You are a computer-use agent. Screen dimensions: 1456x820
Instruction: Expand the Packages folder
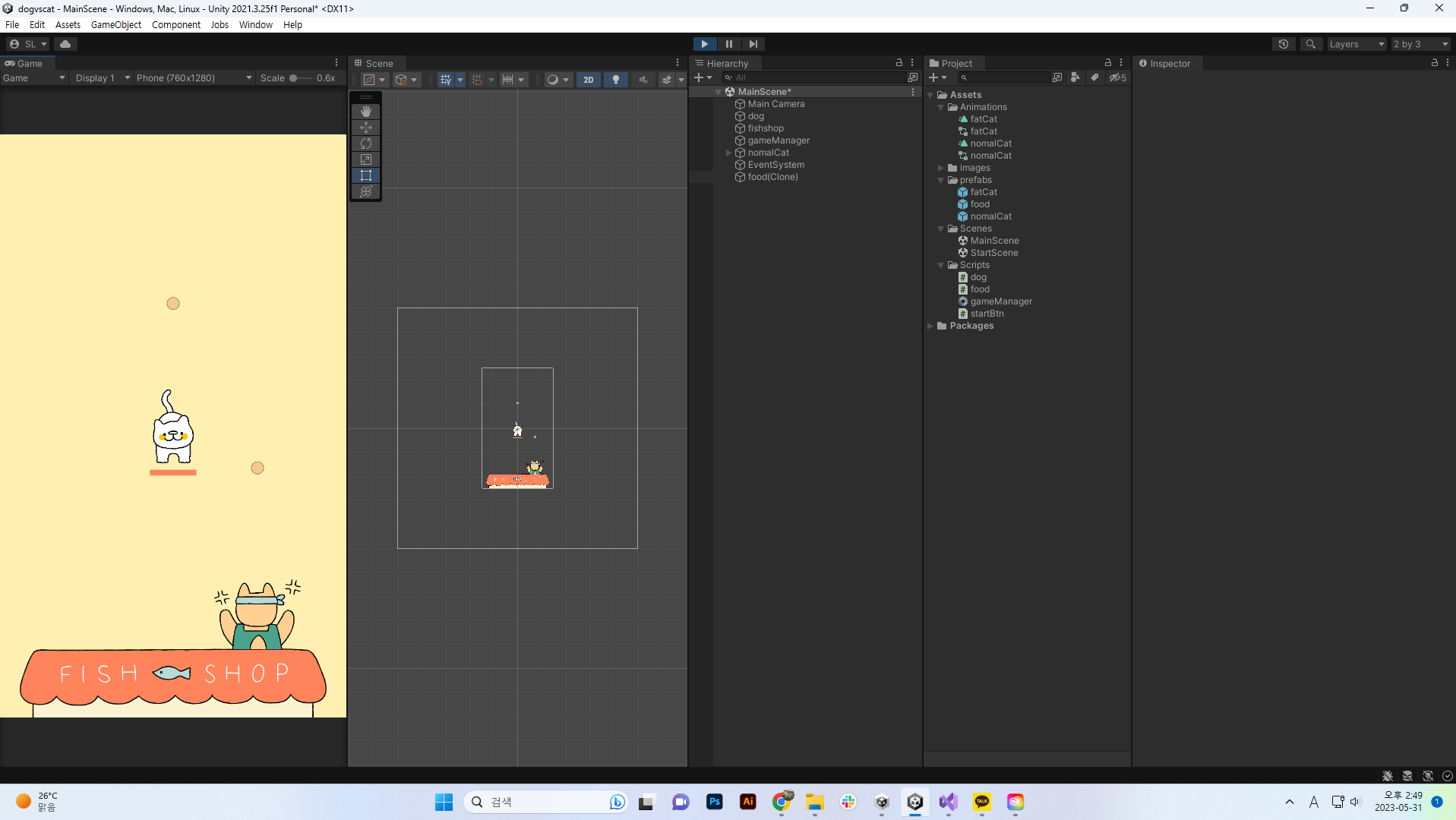click(930, 326)
